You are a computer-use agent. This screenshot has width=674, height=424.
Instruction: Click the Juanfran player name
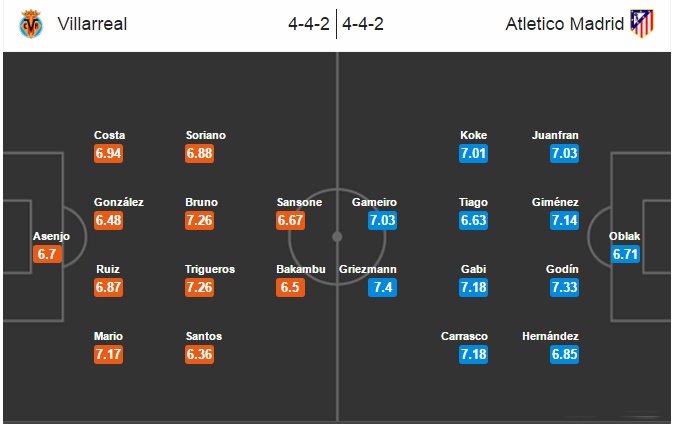tap(555, 135)
